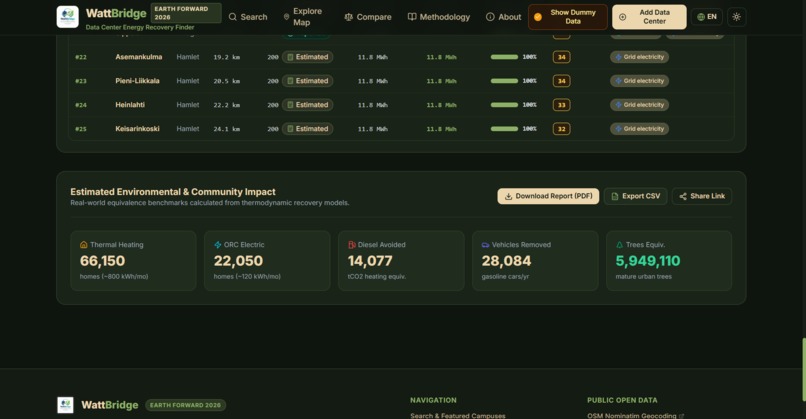Open the Methodology page
The height and width of the screenshot is (419, 806).
tap(439, 17)
